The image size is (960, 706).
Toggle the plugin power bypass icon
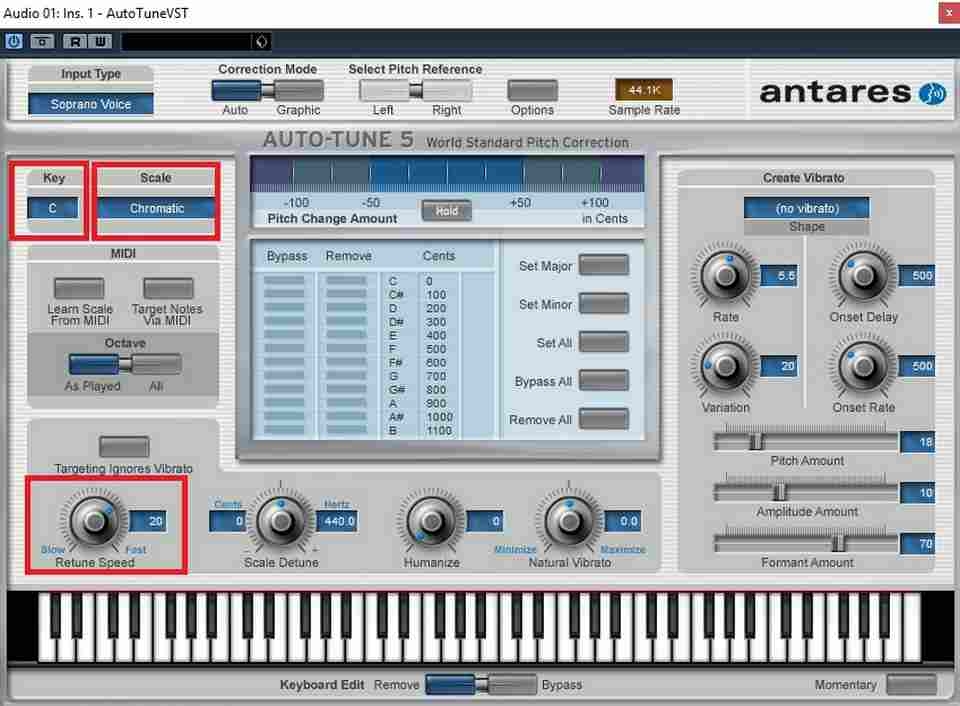tap(13, 41)
